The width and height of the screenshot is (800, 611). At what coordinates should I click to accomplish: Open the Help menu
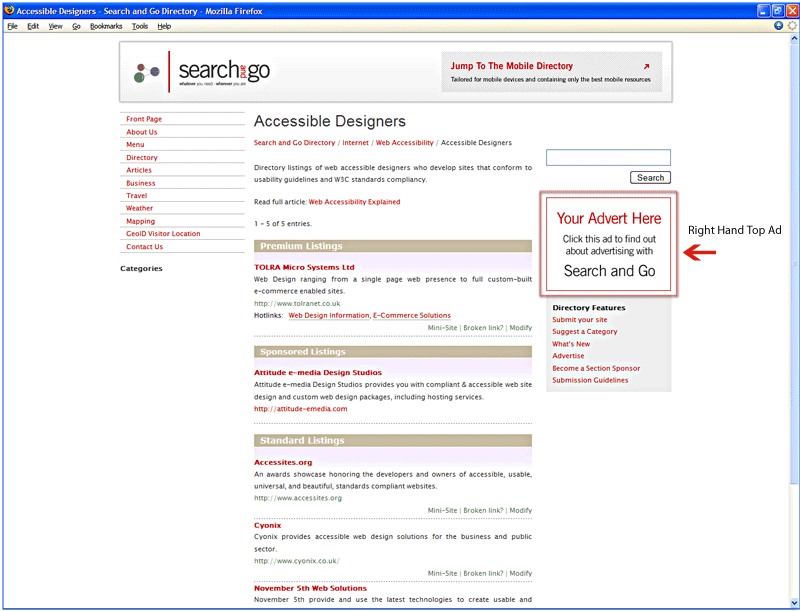[x=164, y=26]
